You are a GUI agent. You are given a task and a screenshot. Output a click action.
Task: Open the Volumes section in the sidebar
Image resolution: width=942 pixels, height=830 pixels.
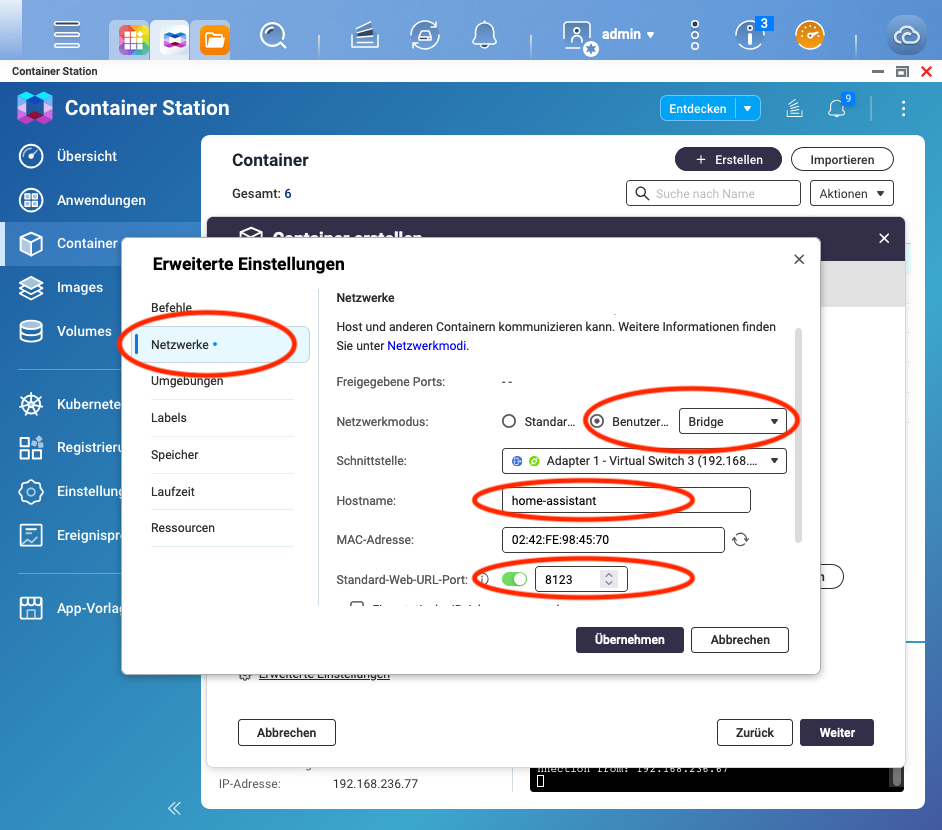click(82, 331)
